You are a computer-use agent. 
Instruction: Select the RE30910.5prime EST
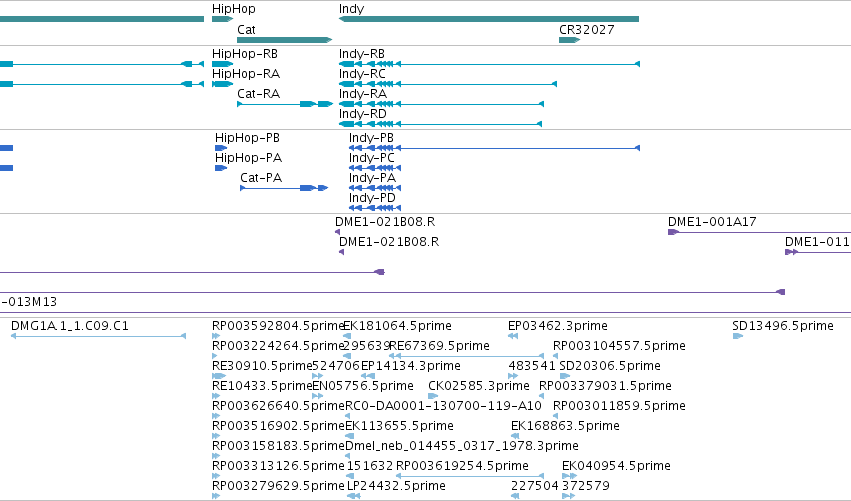219,376
